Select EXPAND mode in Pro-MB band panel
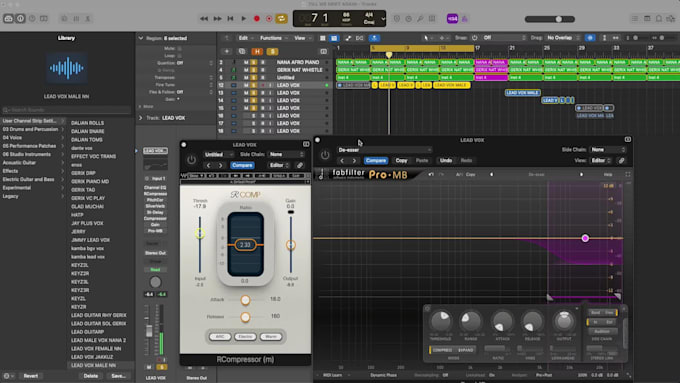The image size is (680, 383). 465,350
